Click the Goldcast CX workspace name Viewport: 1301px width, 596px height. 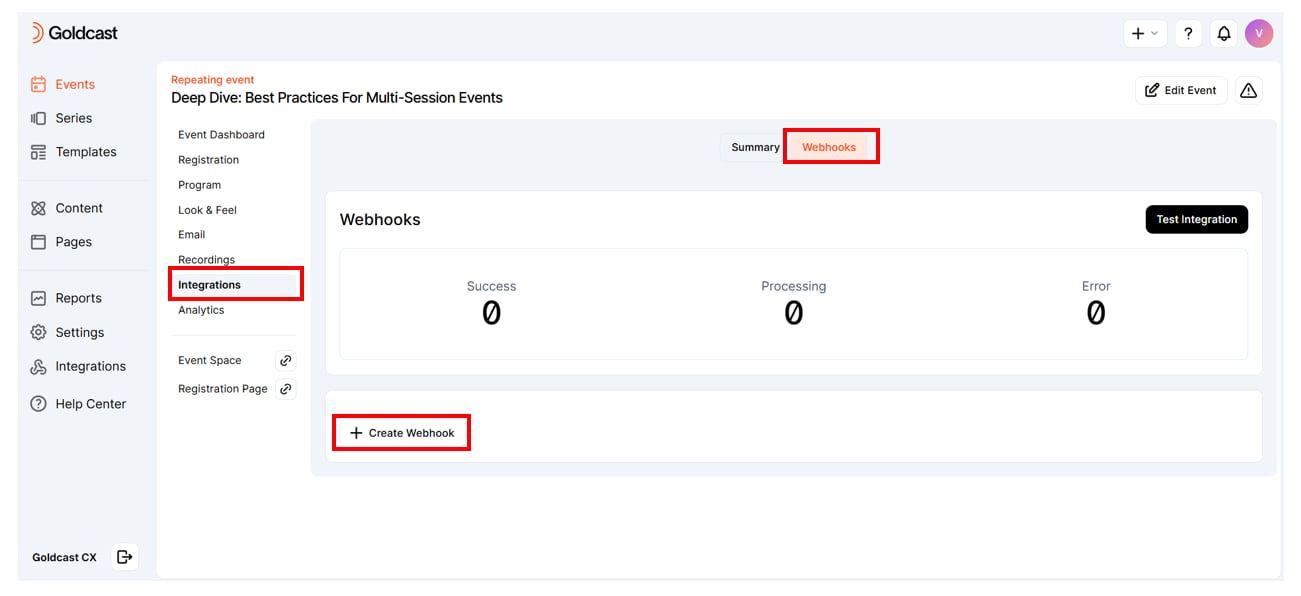tap(64, 558)
